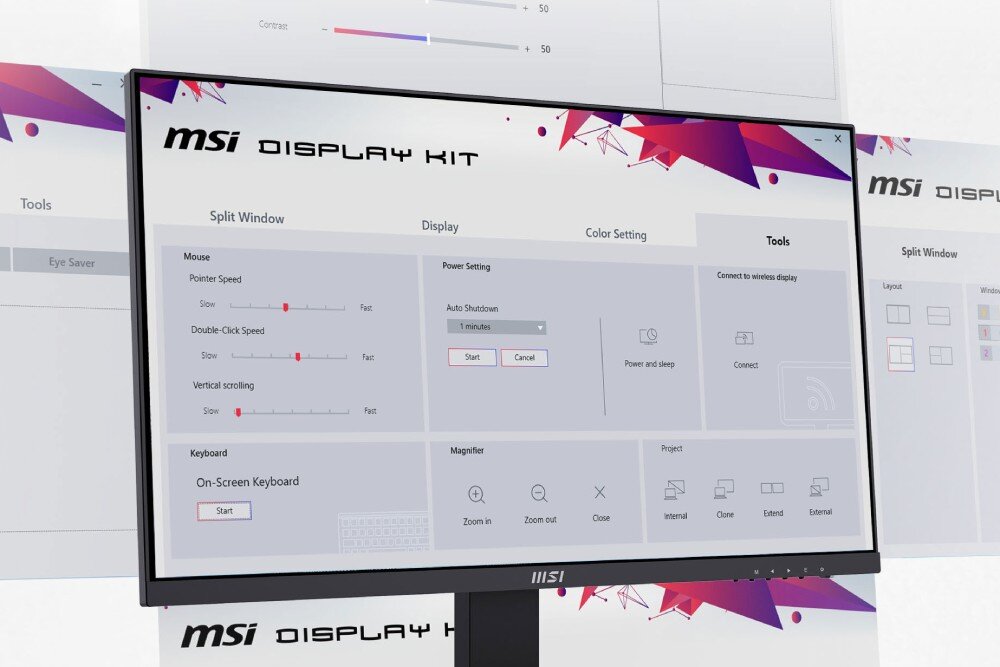Switch to the Split Window tab
This screenshot has height=667, width=1000.
[246, 217]
